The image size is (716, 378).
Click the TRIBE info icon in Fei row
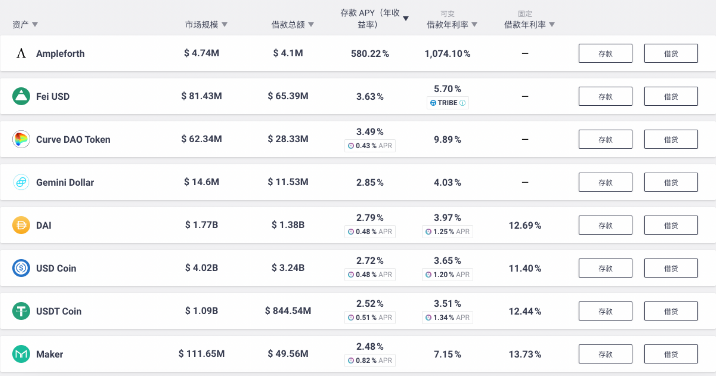[462, 103]
